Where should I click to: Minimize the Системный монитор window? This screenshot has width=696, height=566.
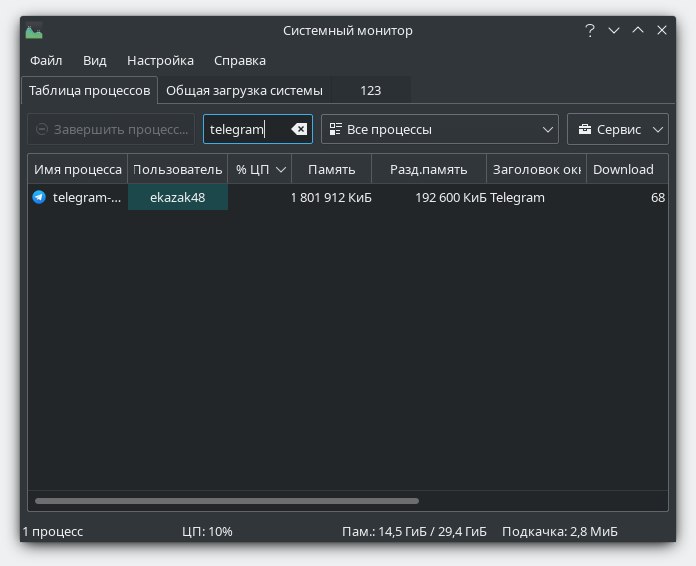614,31
